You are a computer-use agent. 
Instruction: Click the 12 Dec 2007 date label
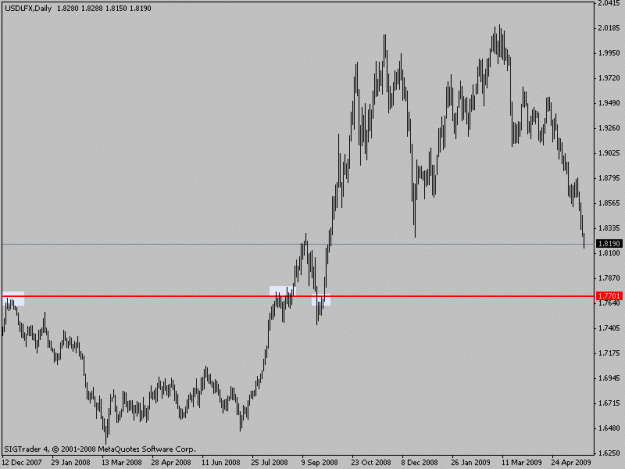coord(22,463)
